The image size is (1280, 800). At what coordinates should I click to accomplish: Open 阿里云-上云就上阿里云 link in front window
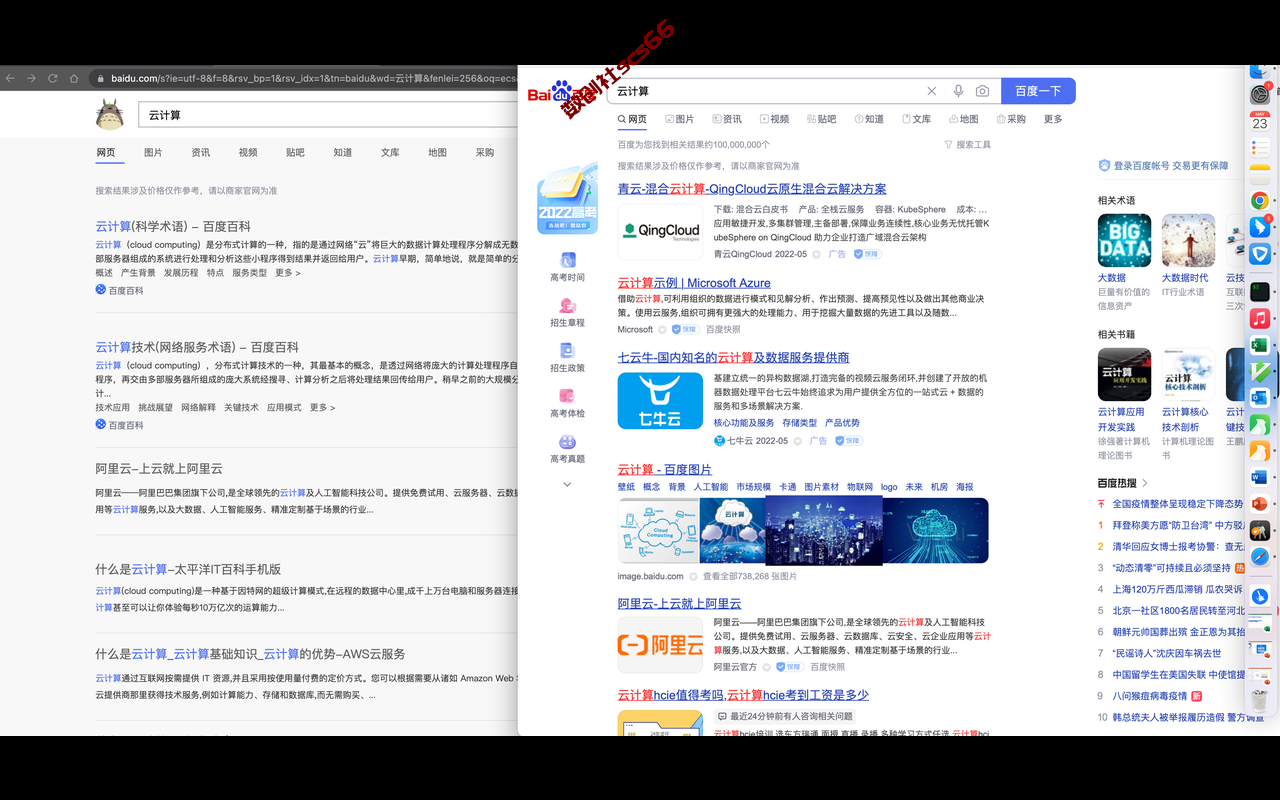click(x=680, y=604)
